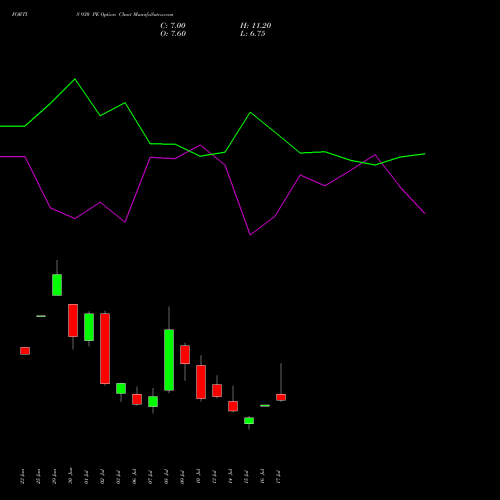
Task: Click the green candle above 29 Jun
Action: coord(57,285)
